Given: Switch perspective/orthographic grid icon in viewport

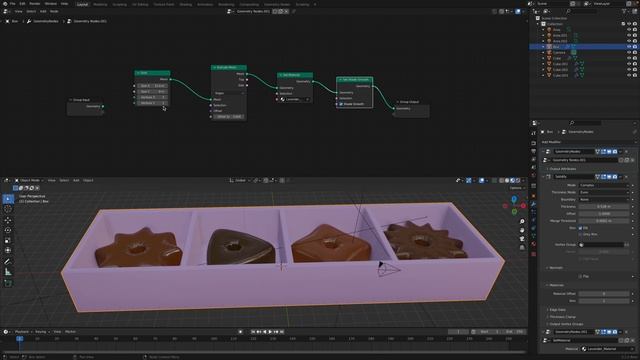Looking at the screenshot, I should pos(522,247).
